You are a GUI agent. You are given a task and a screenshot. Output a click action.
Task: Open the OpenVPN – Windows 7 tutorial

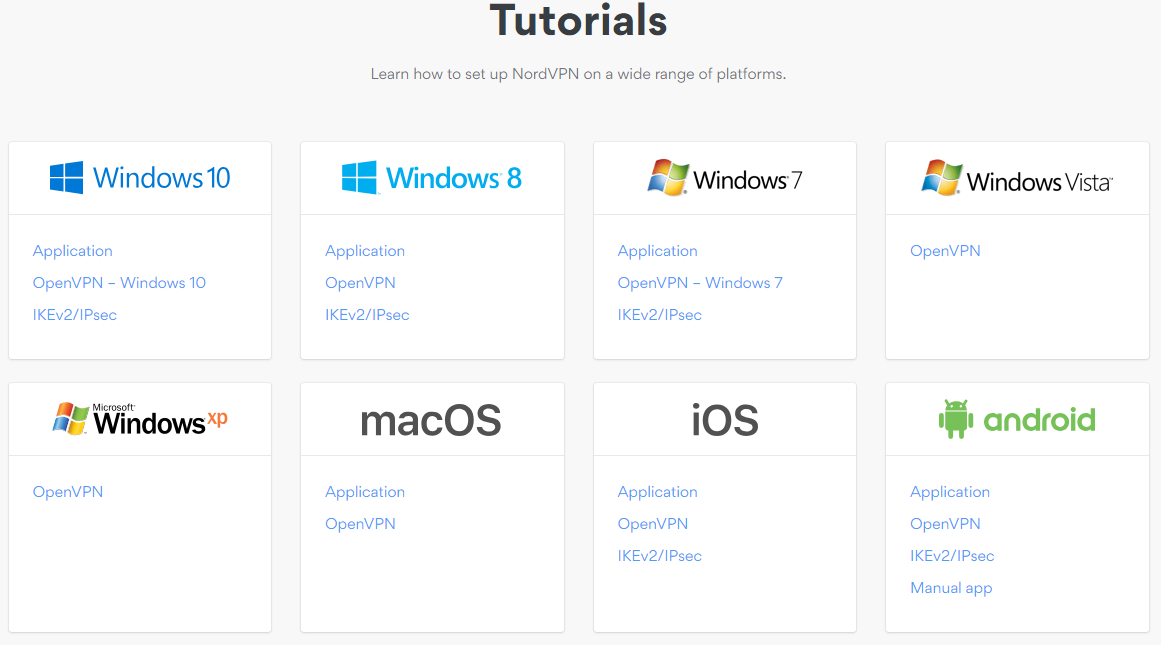[700, 283]
